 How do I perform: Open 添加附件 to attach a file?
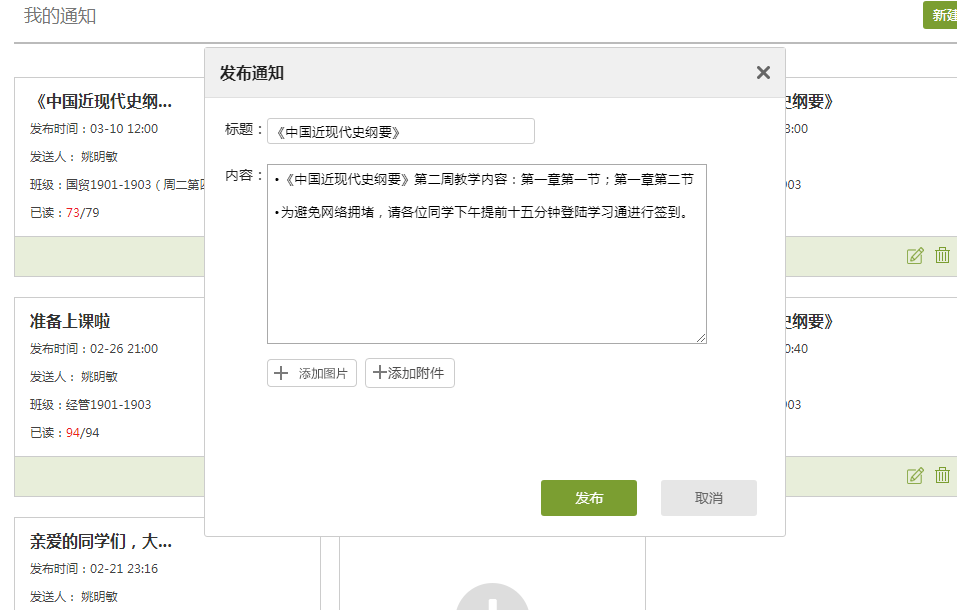pos(409,372)
